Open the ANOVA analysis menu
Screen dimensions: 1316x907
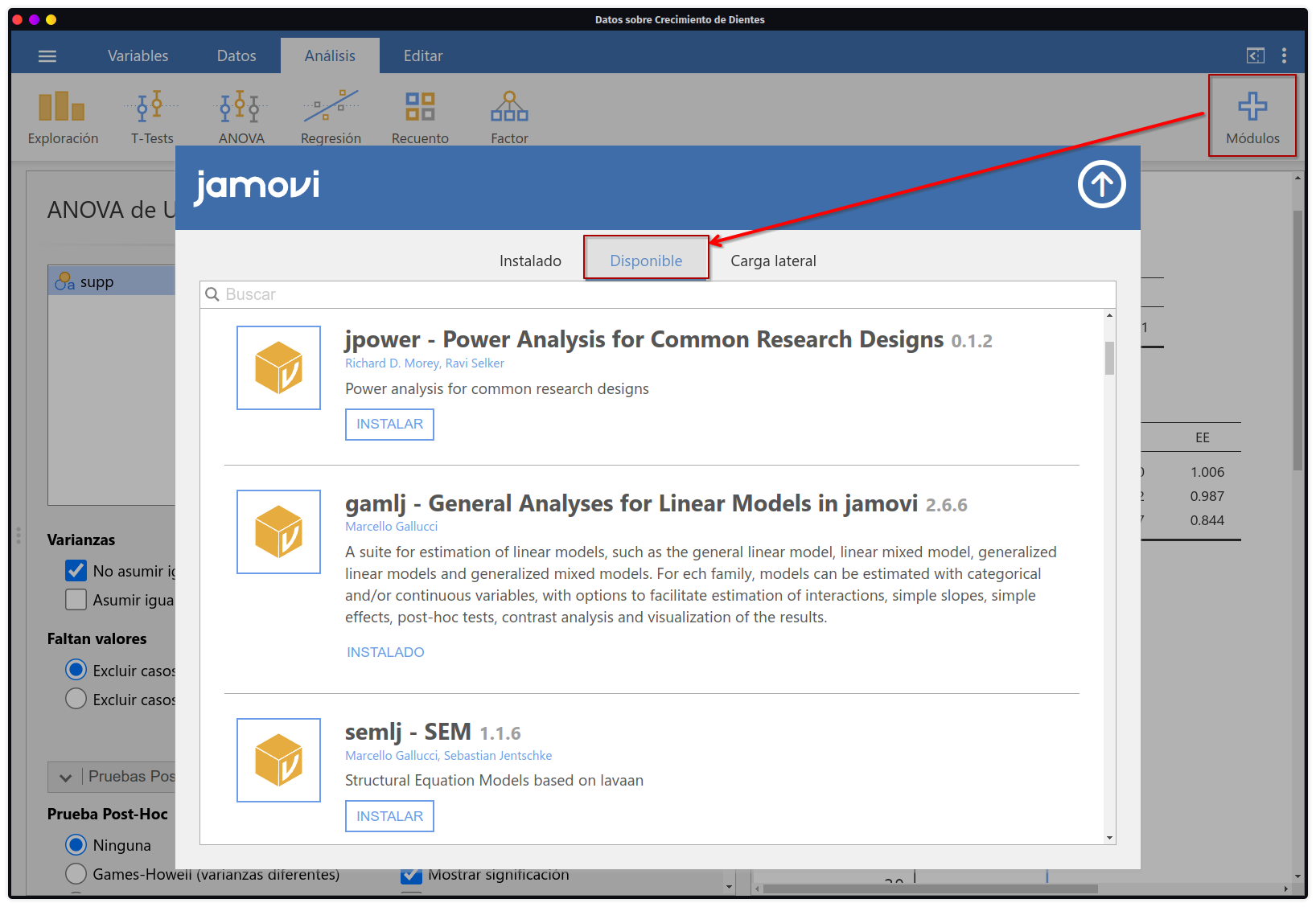click(x=241, y=117)
